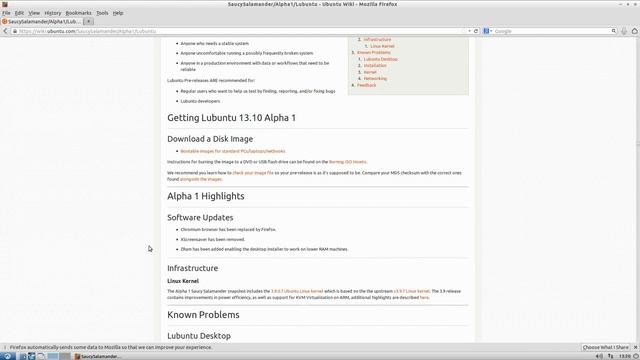
Task: Click the Choose What I Share button
Action: pos(605,347)
